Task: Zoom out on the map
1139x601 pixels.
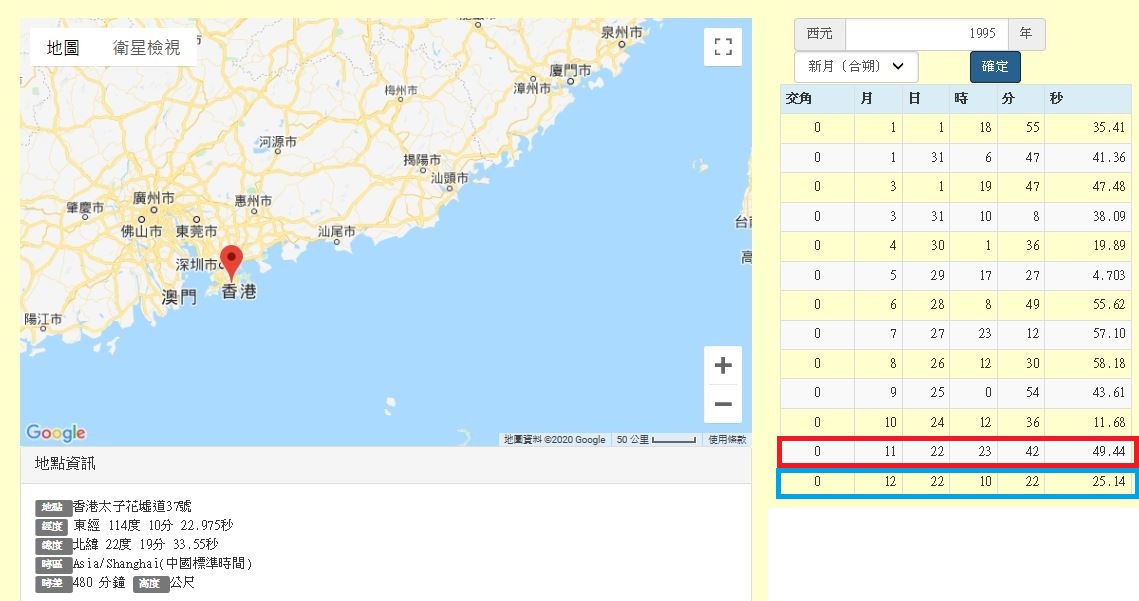Action: click(x=722, y=405)
